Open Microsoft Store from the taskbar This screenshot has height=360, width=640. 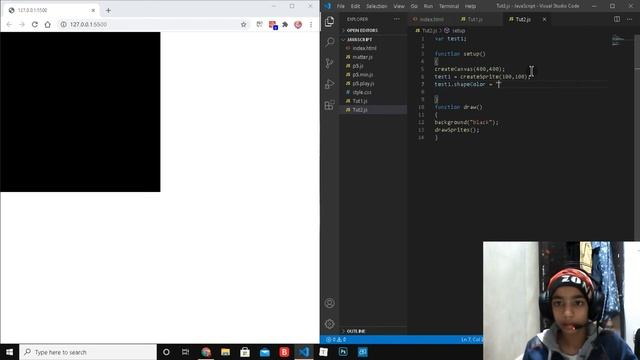(245, 352)
